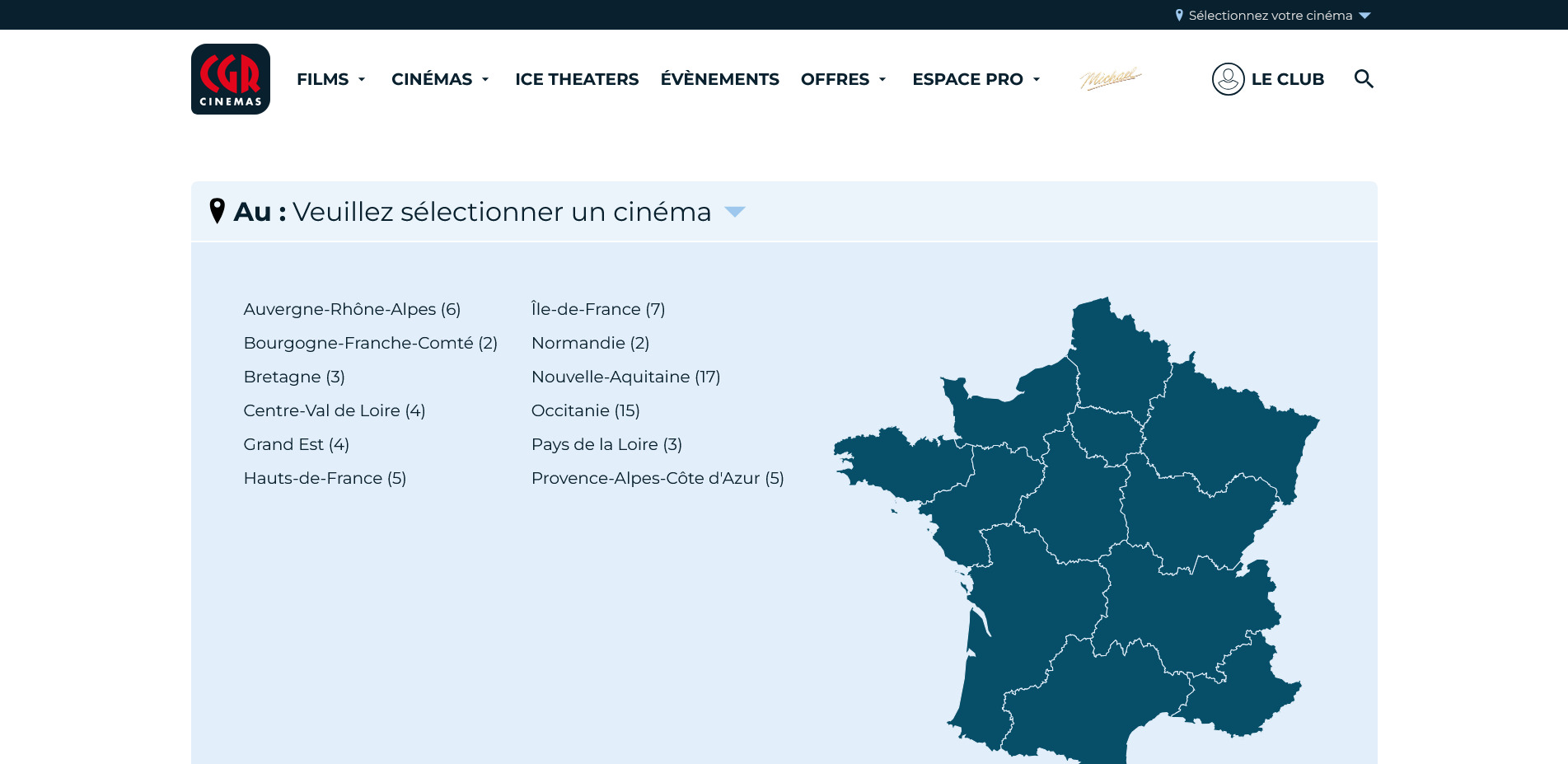Click the Le Club user avatar icon

(1228, 79)
